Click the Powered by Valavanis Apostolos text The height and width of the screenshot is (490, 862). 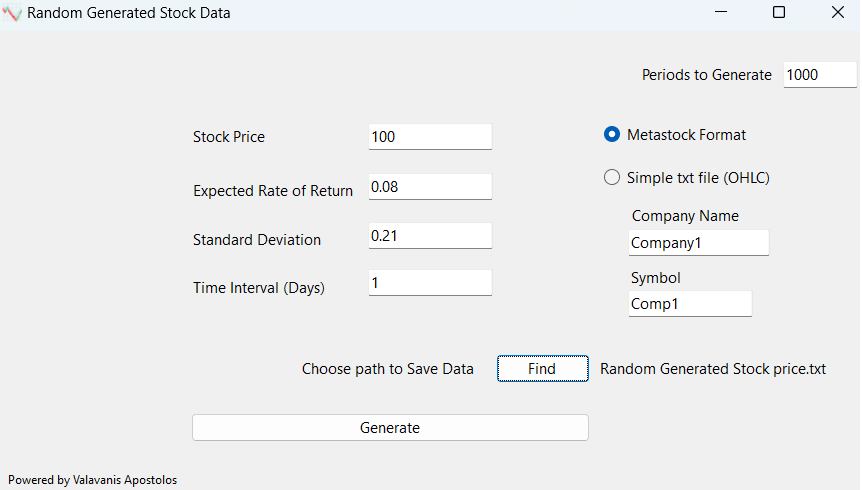coord(92,480)
